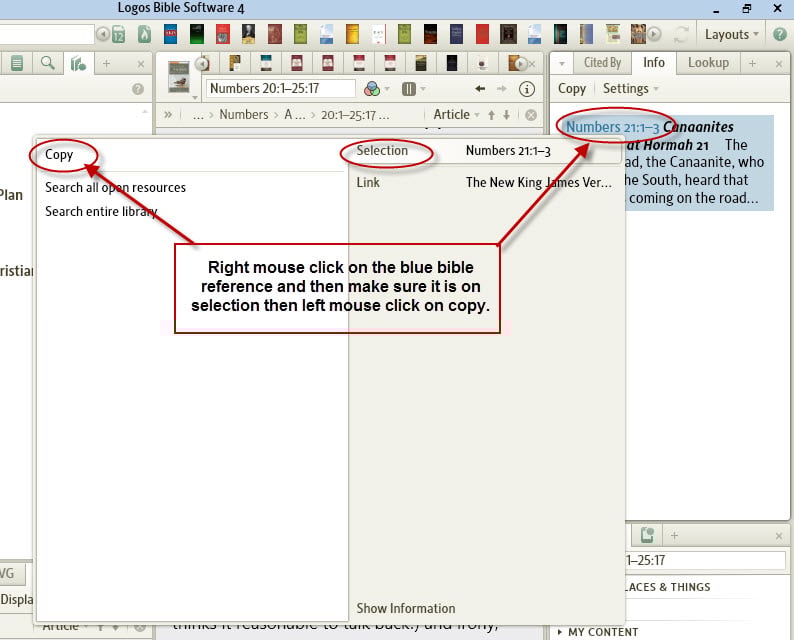Open the column layout icon
794x640 pixels.
pos(409,89)
